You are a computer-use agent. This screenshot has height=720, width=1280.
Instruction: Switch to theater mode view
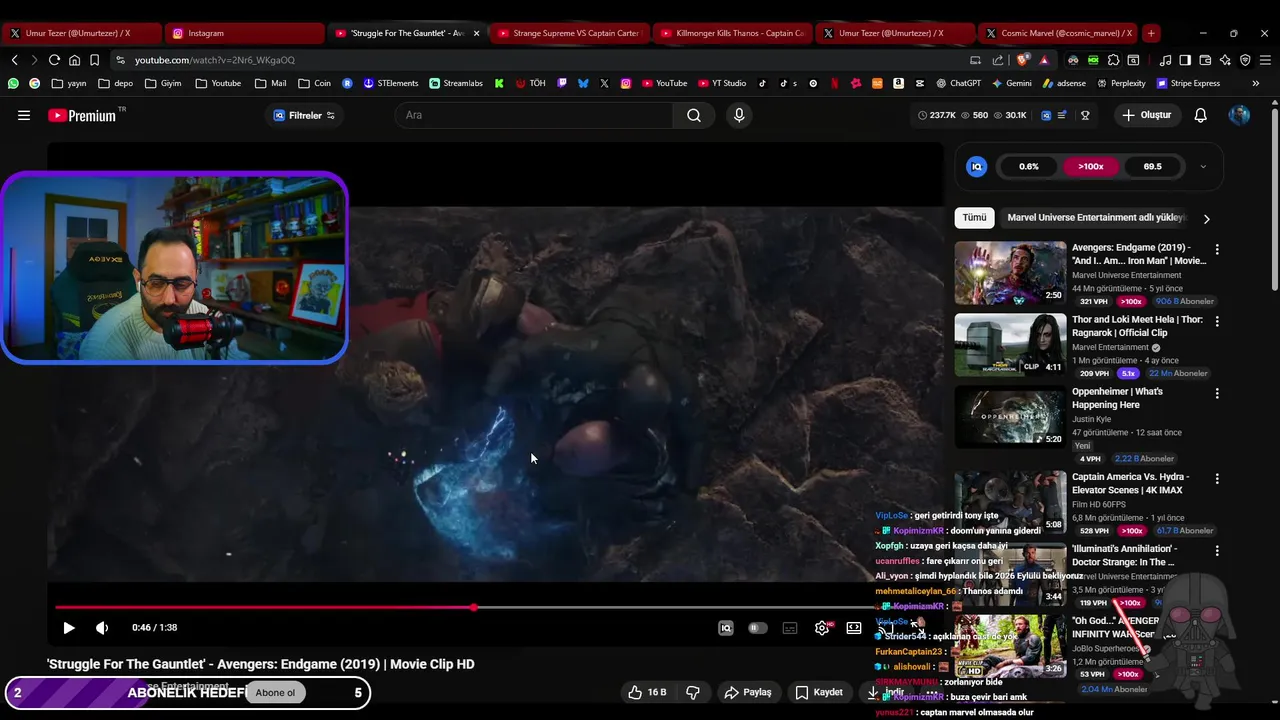click(x=854, y=628)
